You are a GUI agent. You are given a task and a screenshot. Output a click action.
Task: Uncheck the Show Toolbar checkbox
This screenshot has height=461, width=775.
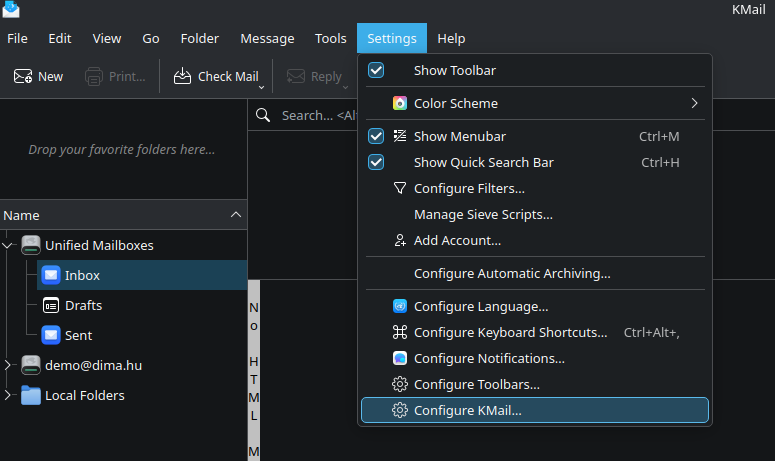[x=376, y=70]
